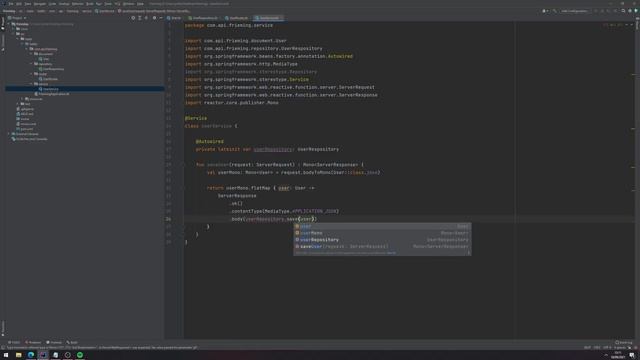Open the Project stripe on left edge

[x=2, y=23]
